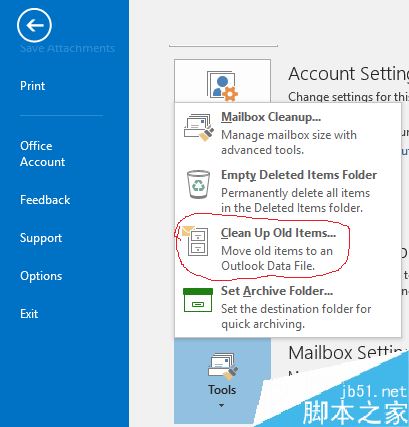Choose Exit in the sidebar

coord(29,314)
